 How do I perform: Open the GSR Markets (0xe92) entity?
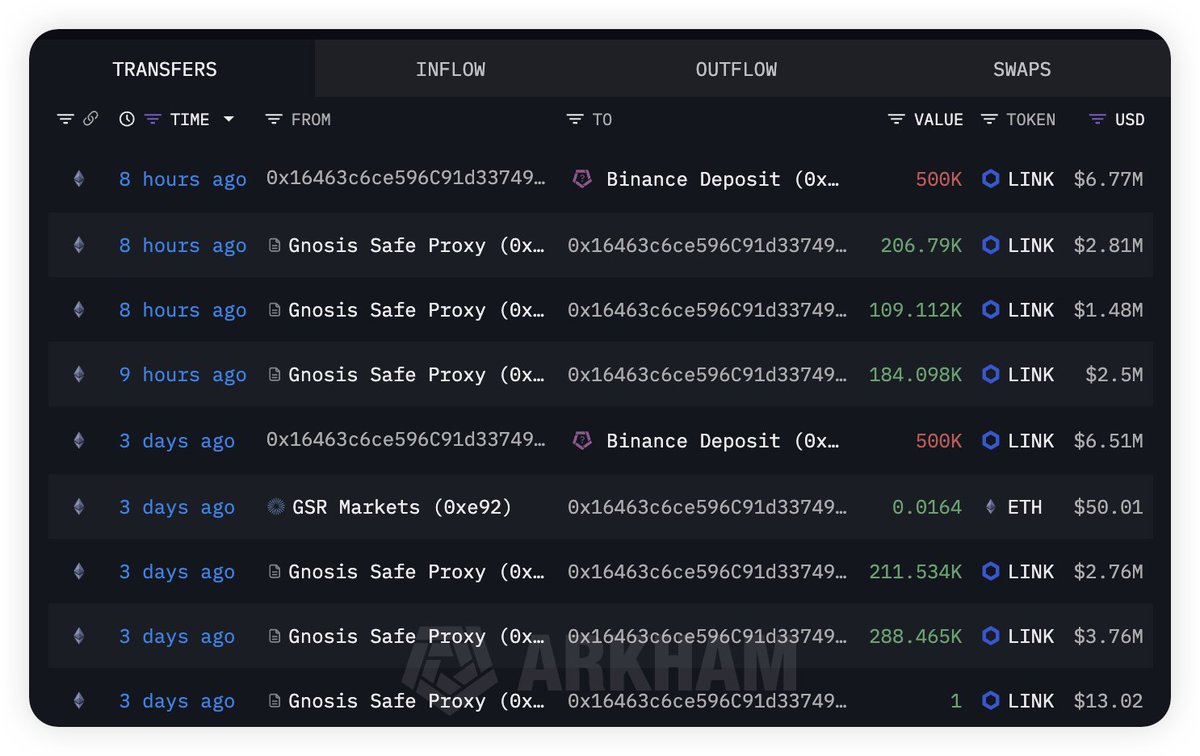402,507
